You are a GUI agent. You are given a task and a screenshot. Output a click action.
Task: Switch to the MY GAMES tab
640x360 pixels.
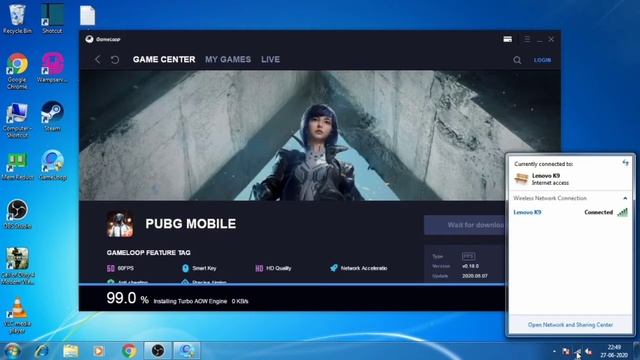pos(228,60)
